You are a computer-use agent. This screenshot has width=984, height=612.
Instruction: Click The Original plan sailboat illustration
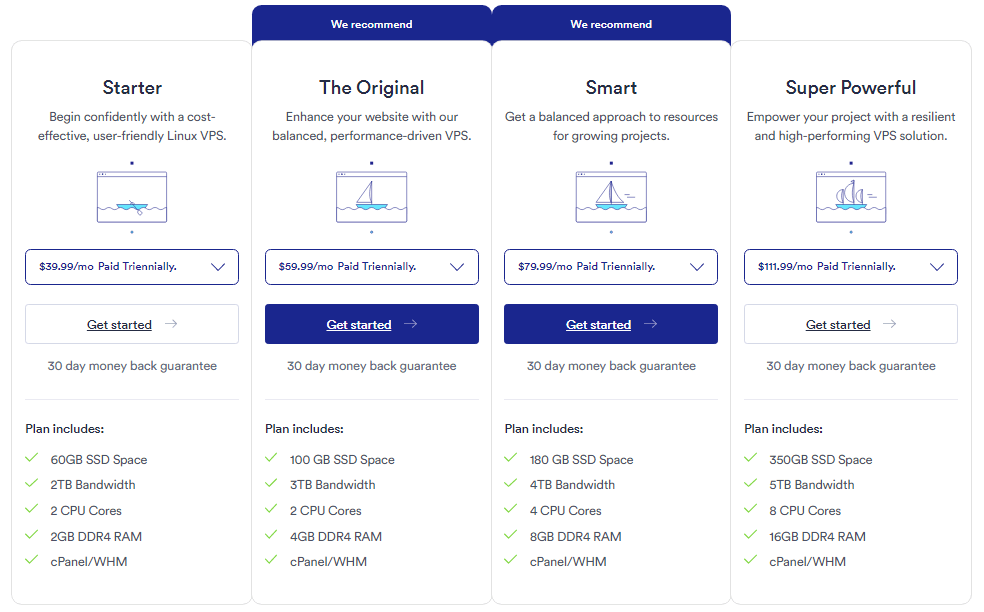click(x=371, y=197)
